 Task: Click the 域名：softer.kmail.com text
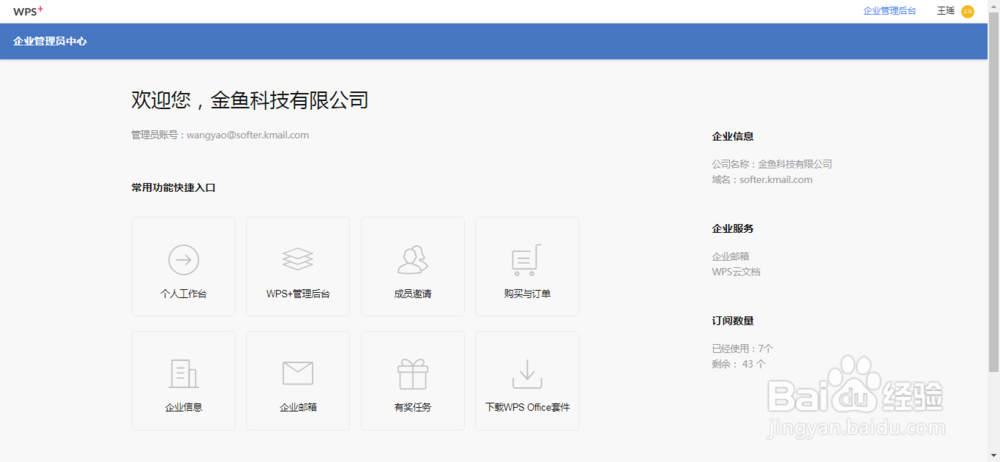(762, 180)
